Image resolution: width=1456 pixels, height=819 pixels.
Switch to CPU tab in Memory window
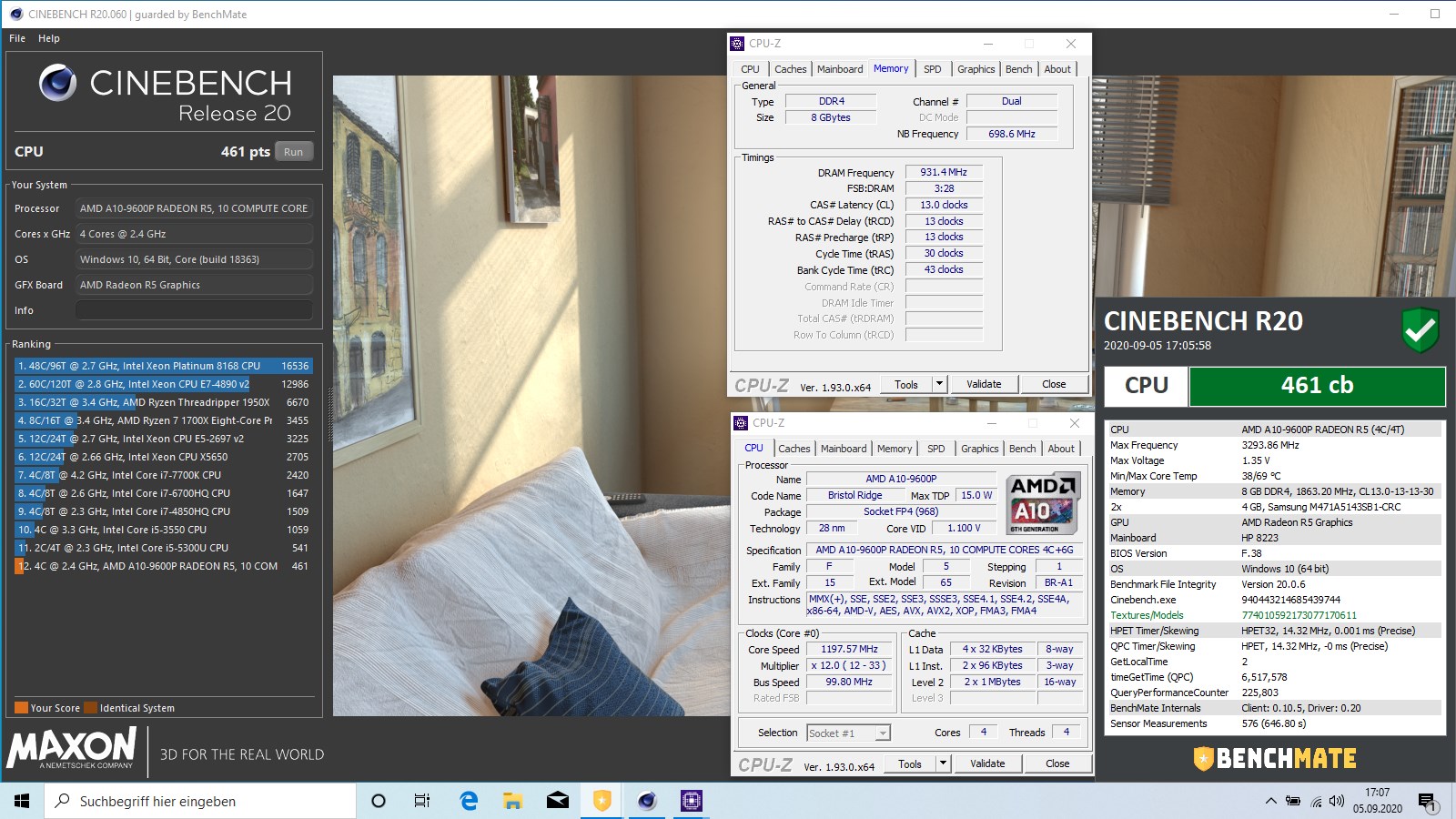(750, 69)
